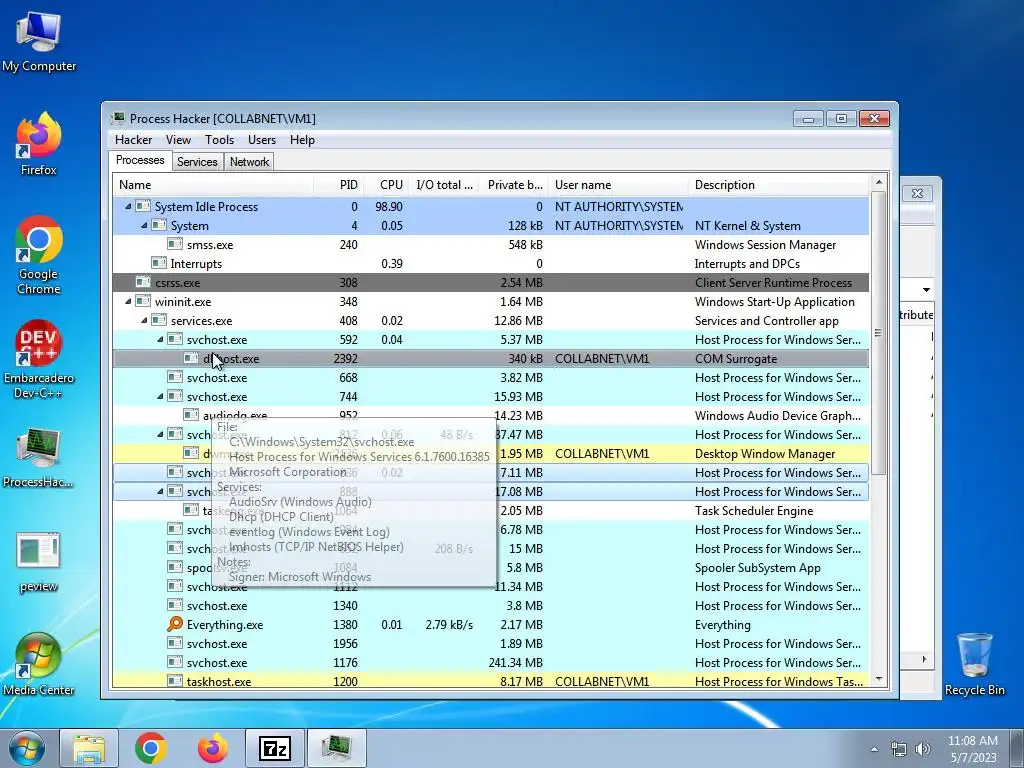The image size is (1024, 768).
Task: Select the smss.exe row
Action: pyautogui.click(x=491, y=244)
